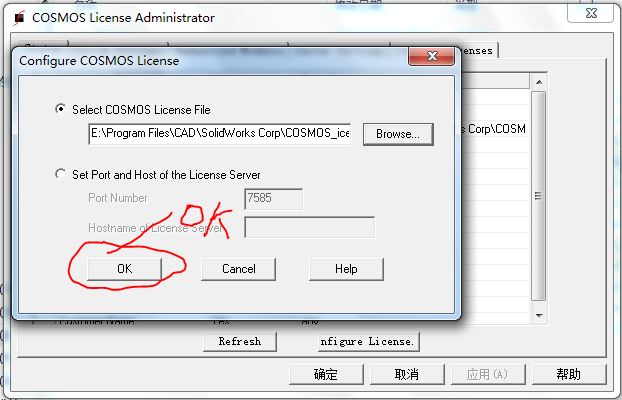This screenshot has height=400, width=622.
Task: Click the license file path field
Action: pyautogui.click(x=219, y=134)
